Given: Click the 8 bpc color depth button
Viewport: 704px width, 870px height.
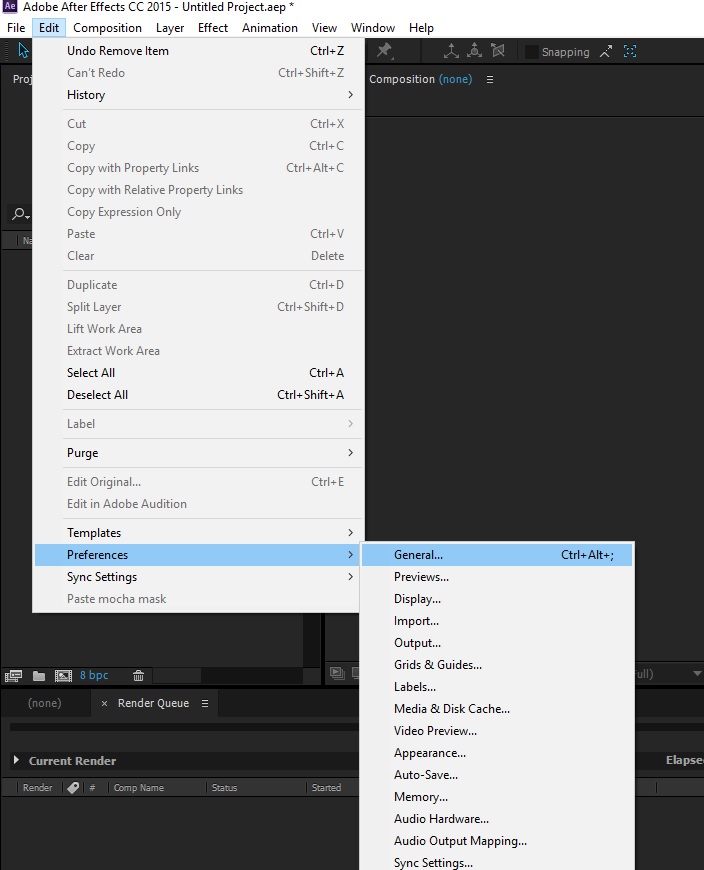Looking at the screenshot, I should [x=94, y=675].
